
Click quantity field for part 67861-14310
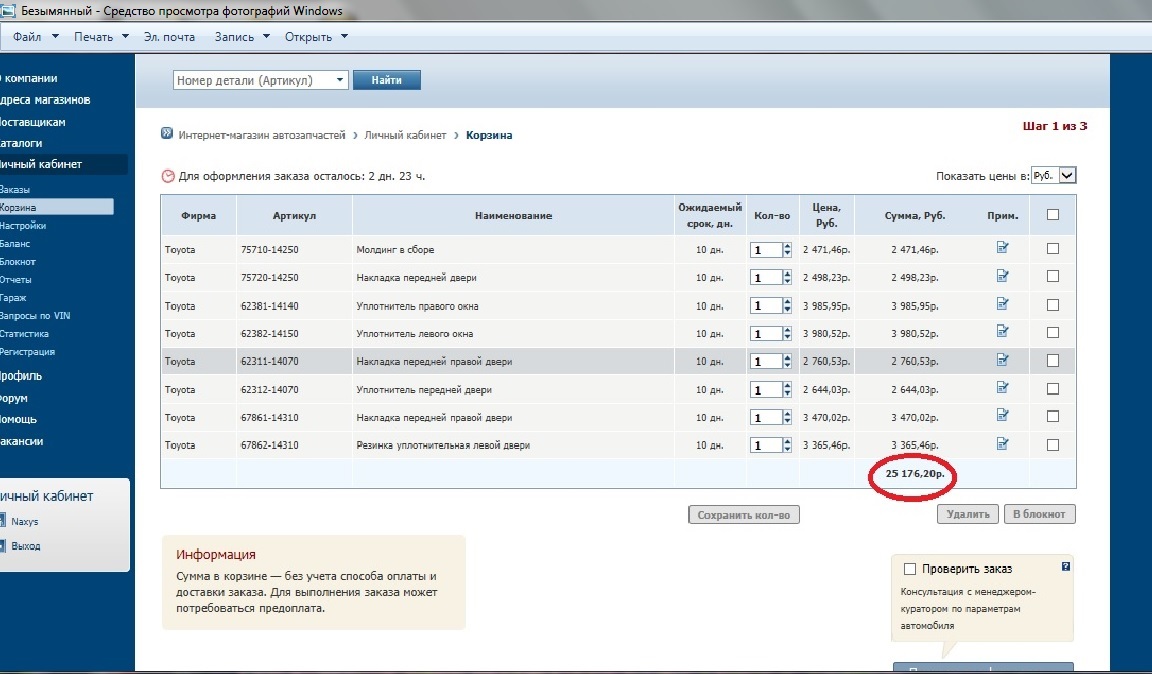[765, 418]
